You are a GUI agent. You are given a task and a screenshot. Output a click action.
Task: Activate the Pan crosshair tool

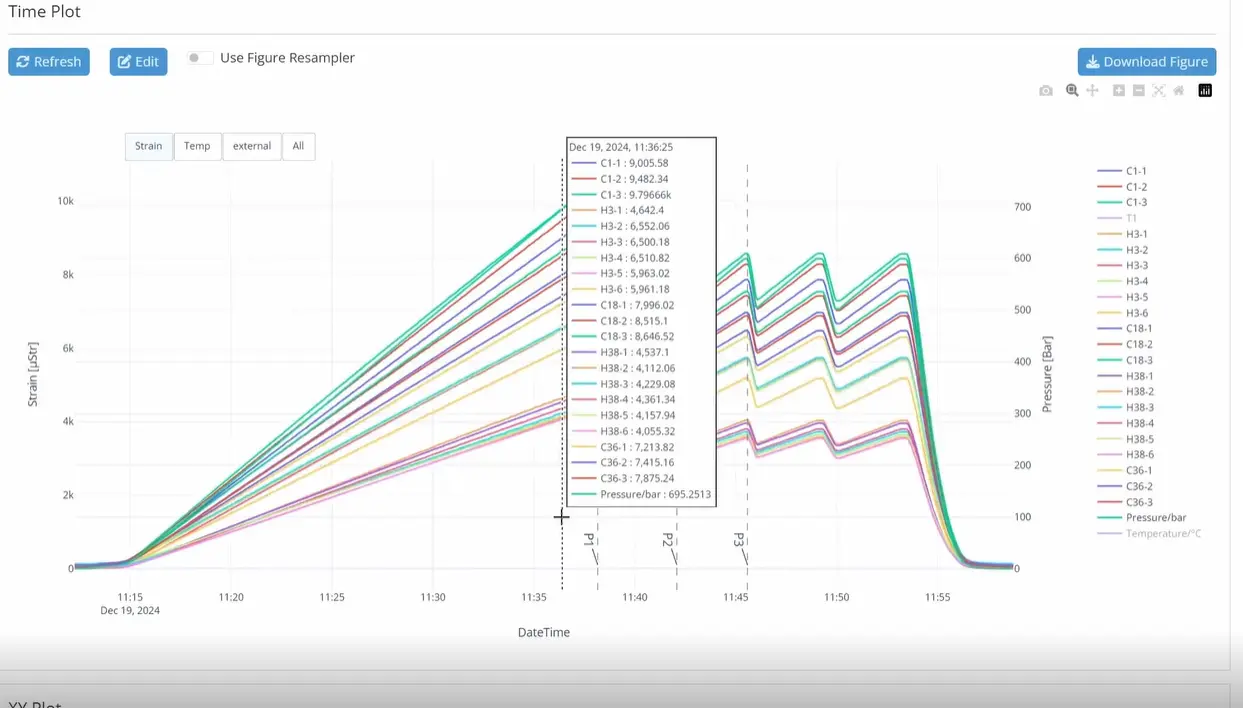pyautogui.click(x=1093, y=91)
